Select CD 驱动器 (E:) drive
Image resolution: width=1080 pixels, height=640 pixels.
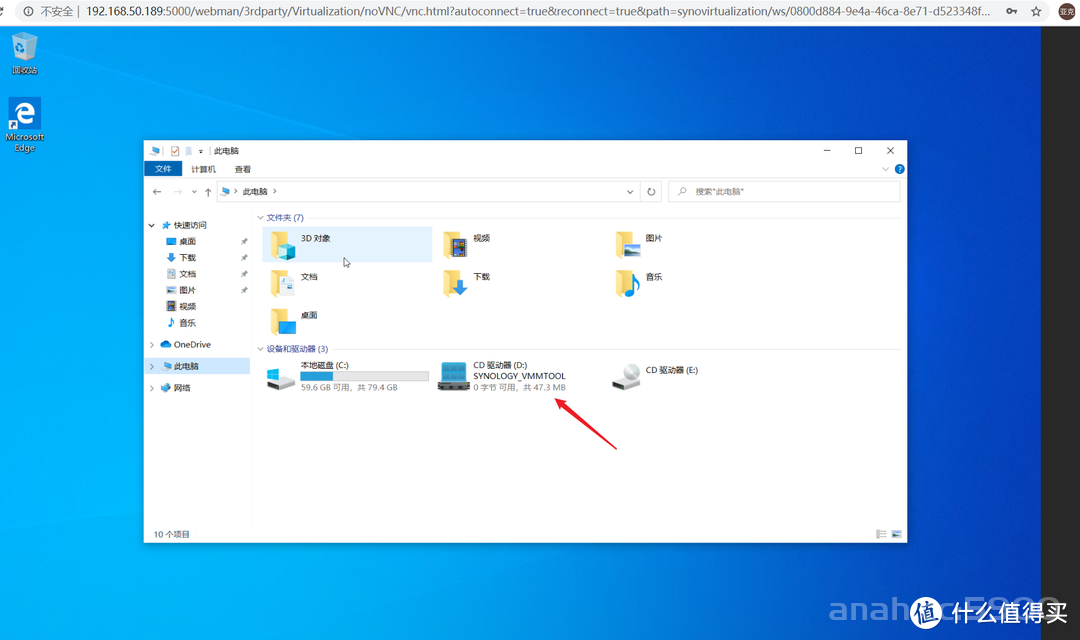pos(656,376)
